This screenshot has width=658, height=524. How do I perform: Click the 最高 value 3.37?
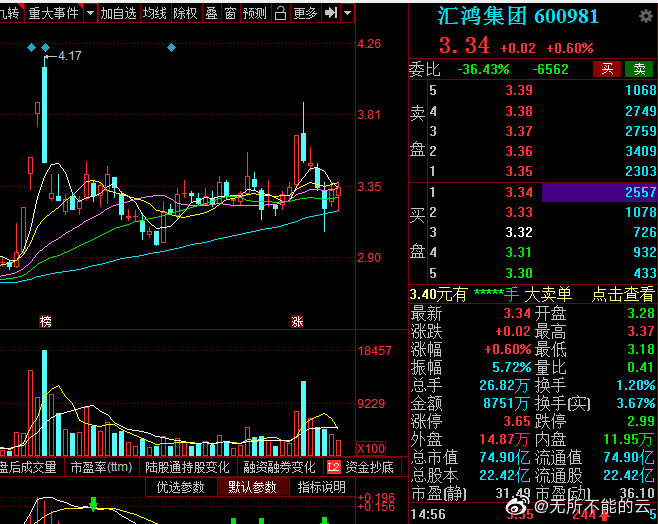click(x=641, y=331)
